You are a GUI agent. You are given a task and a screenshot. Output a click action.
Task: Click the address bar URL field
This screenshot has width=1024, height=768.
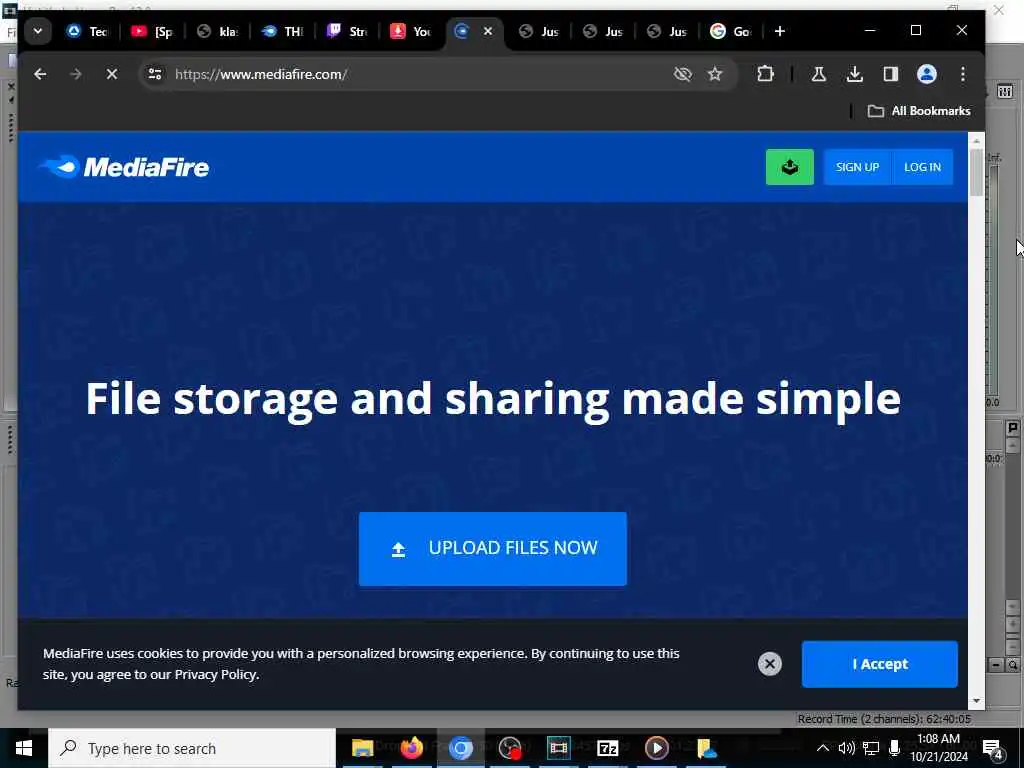[x=418, y=74]
